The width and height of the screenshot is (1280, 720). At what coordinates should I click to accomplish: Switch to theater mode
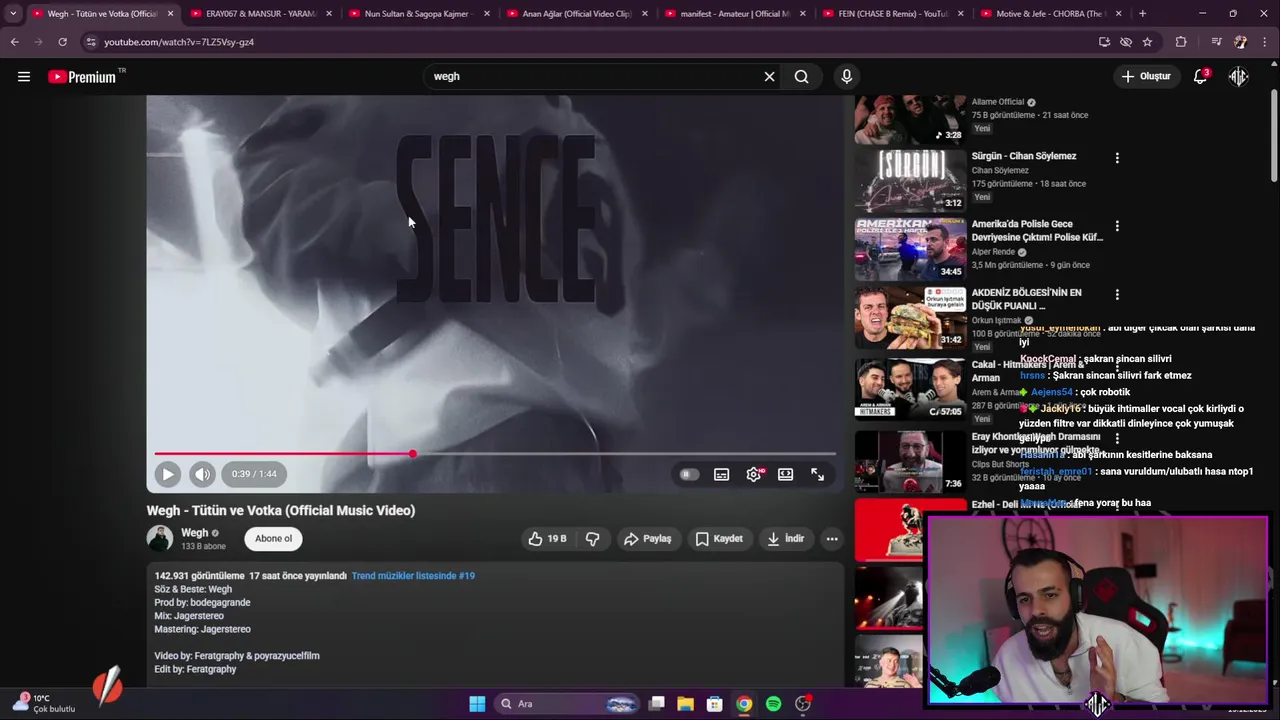click(x=786, y=474)
